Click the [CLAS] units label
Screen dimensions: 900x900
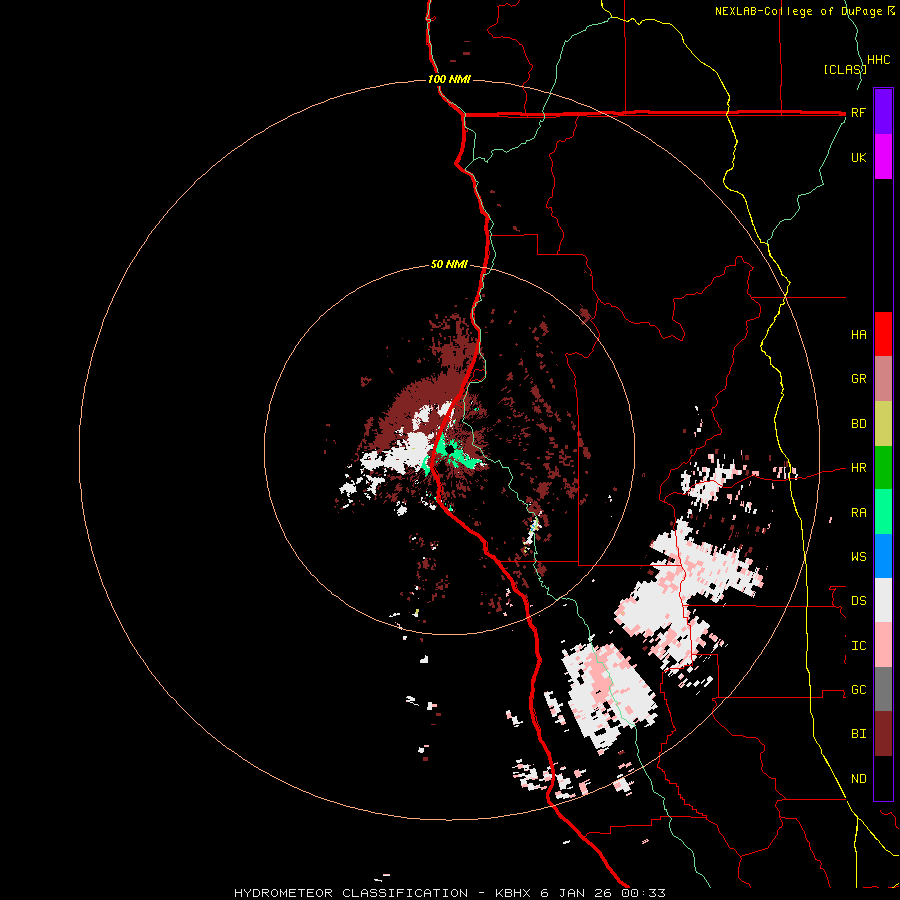click(x=845, y=70)
